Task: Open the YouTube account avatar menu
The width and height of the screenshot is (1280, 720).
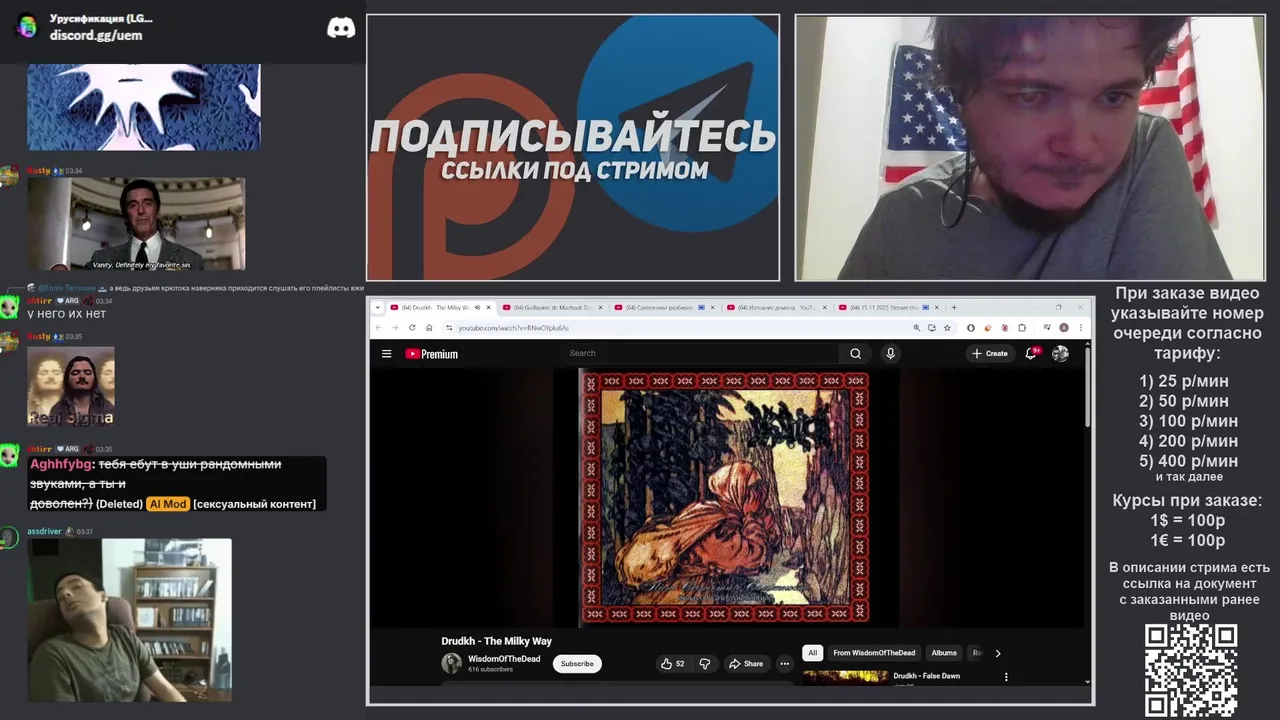Action: click(x=1060, y=353)
